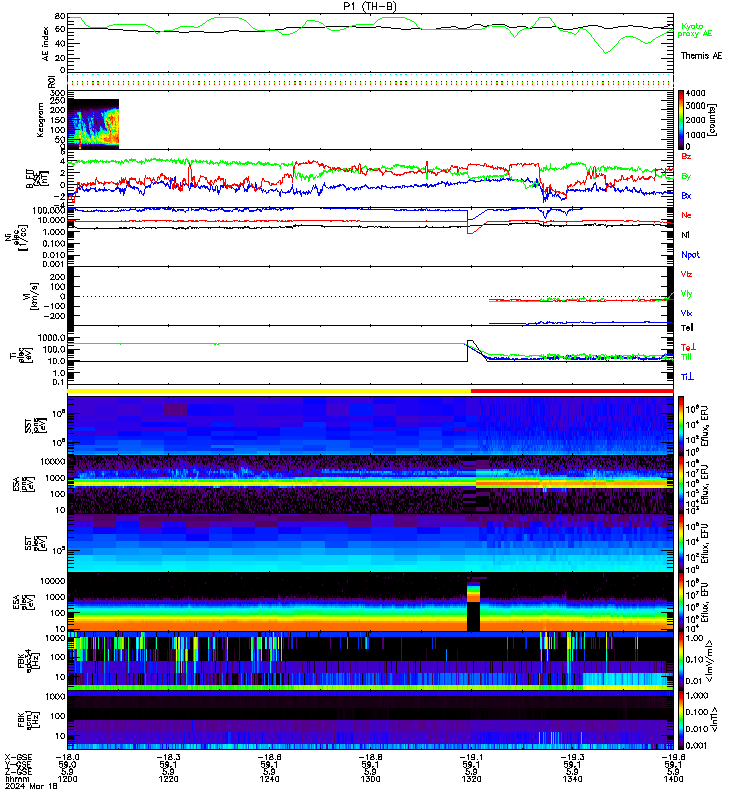
Task: Select the black "Te‖" legend label
Action: (687, 328)
